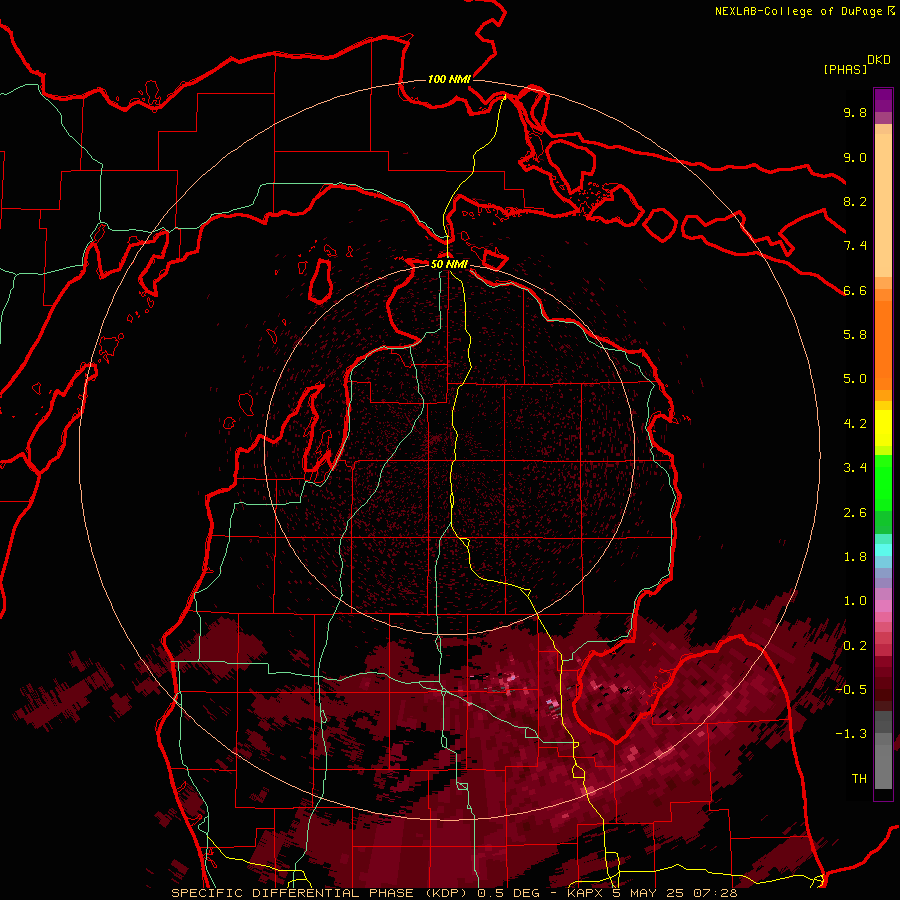Click the [PHAS] units label
Screen dimensions: 900x900
click(845, 69)
